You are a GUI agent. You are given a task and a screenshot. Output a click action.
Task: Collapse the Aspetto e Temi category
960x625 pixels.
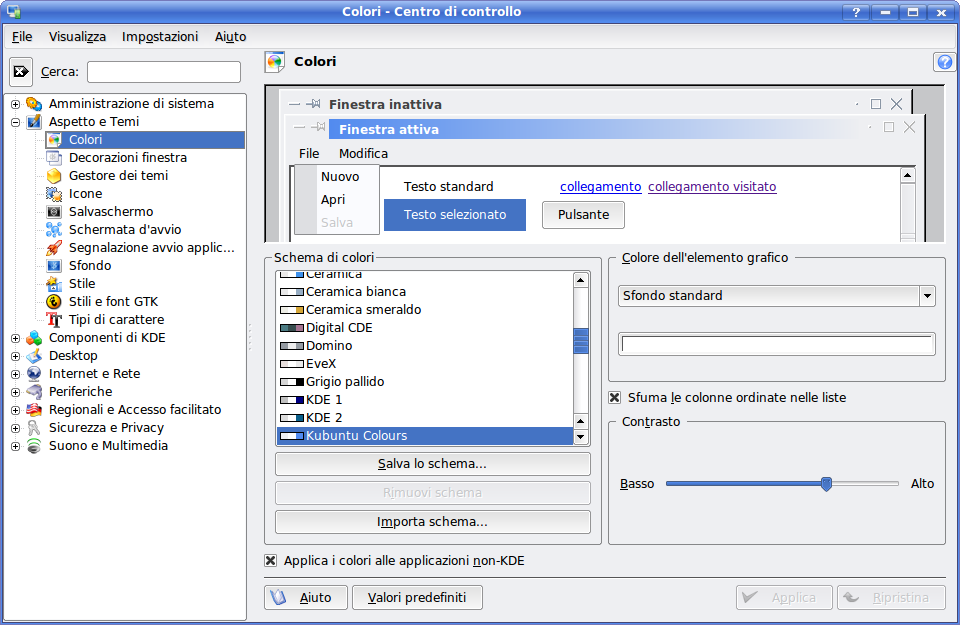pyautogui.click(x=15, y=122)
